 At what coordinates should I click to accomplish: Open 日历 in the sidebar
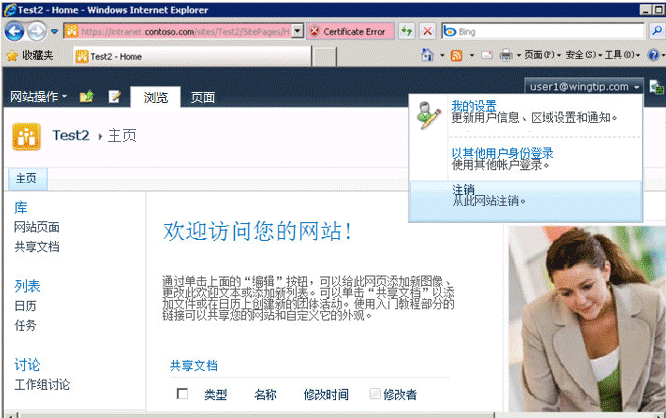point(25,306)
